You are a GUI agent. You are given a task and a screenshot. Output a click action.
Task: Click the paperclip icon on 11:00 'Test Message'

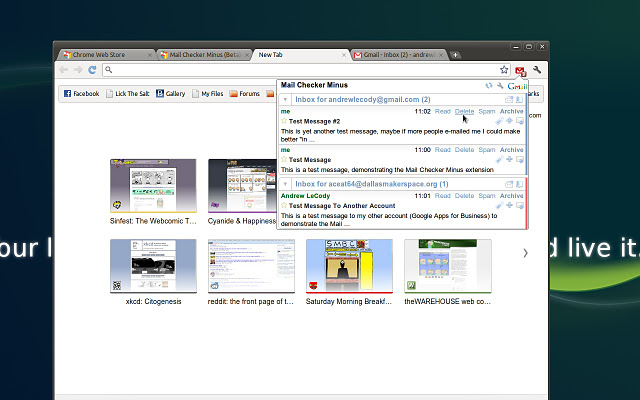[499, 159]
